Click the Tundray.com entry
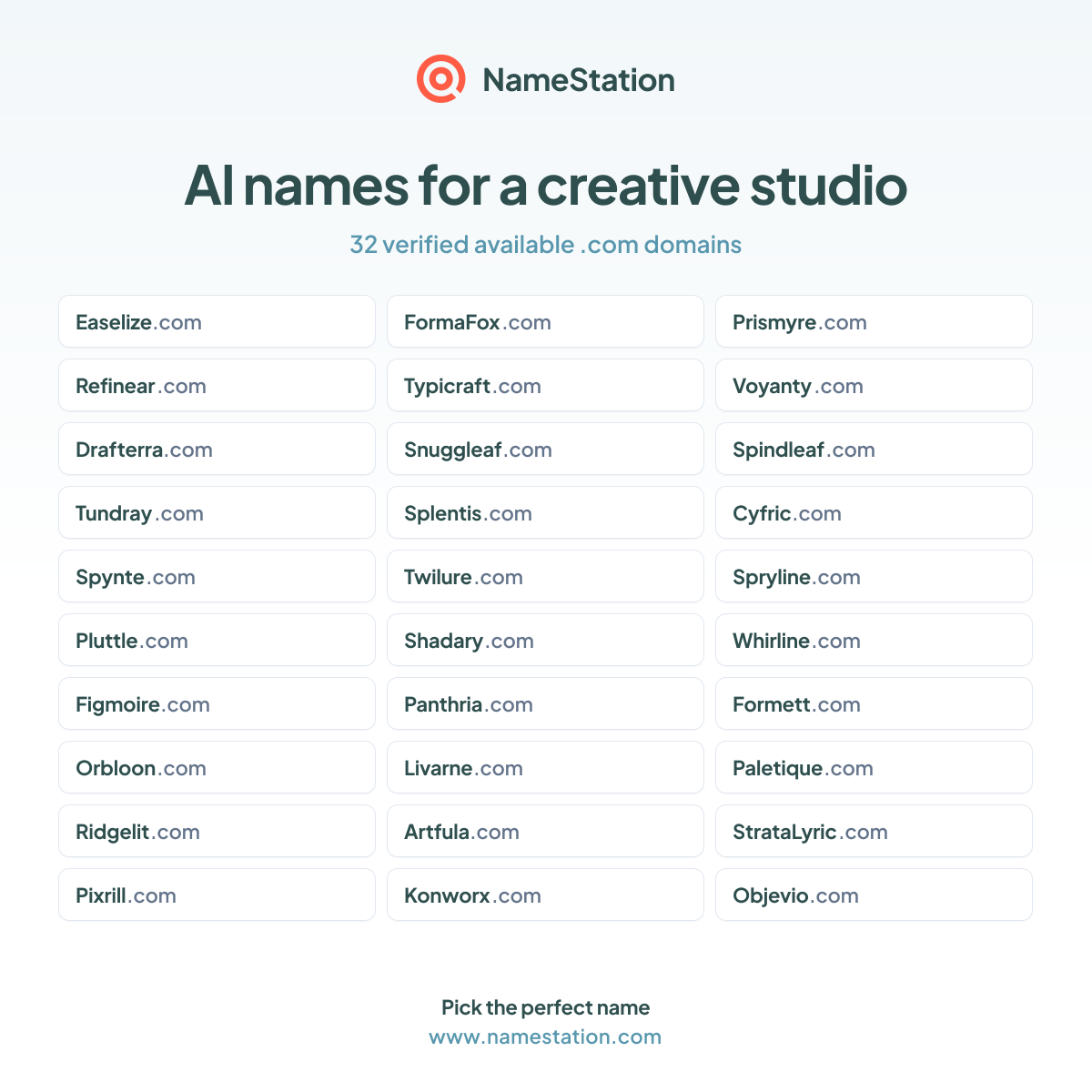Viewport: 1092px width, 1092px height. pos(217,512)
